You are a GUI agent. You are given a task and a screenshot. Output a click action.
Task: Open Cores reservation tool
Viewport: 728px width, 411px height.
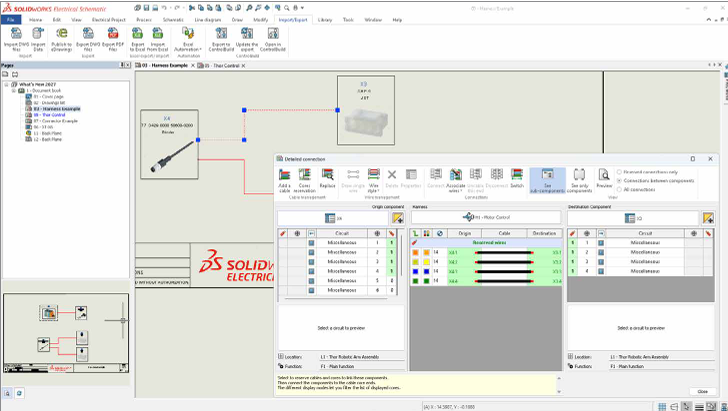point(305,180)
